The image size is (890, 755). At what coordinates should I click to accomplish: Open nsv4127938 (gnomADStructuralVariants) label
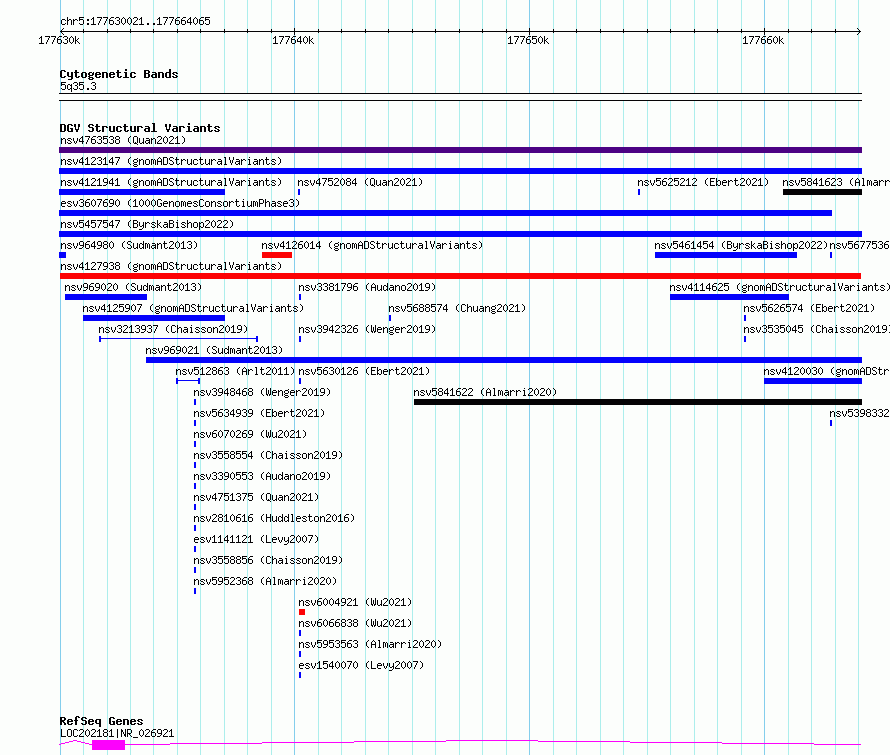point(171,266)
